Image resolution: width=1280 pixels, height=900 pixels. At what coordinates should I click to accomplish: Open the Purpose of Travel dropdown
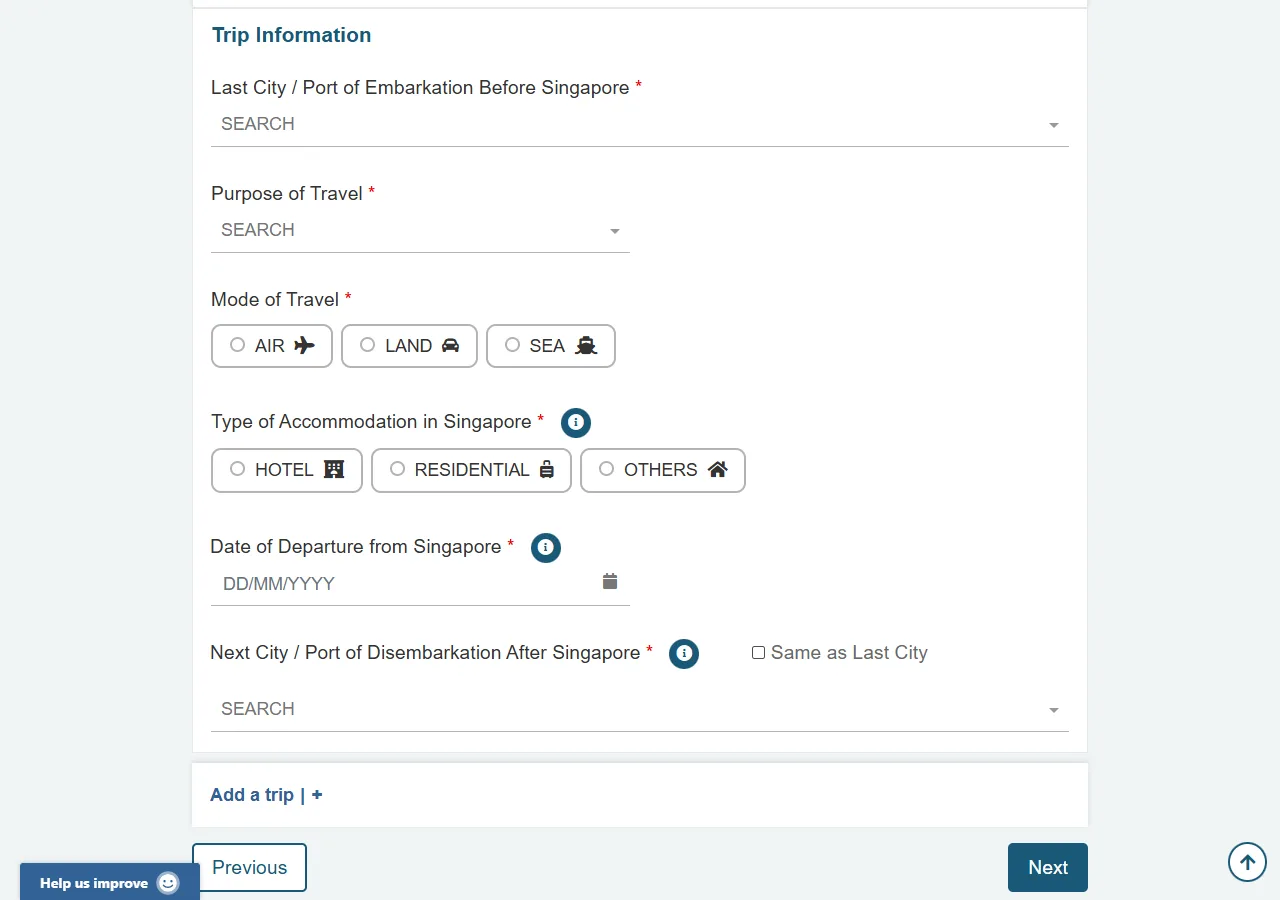pyautogui.click(x=420, y=231)
